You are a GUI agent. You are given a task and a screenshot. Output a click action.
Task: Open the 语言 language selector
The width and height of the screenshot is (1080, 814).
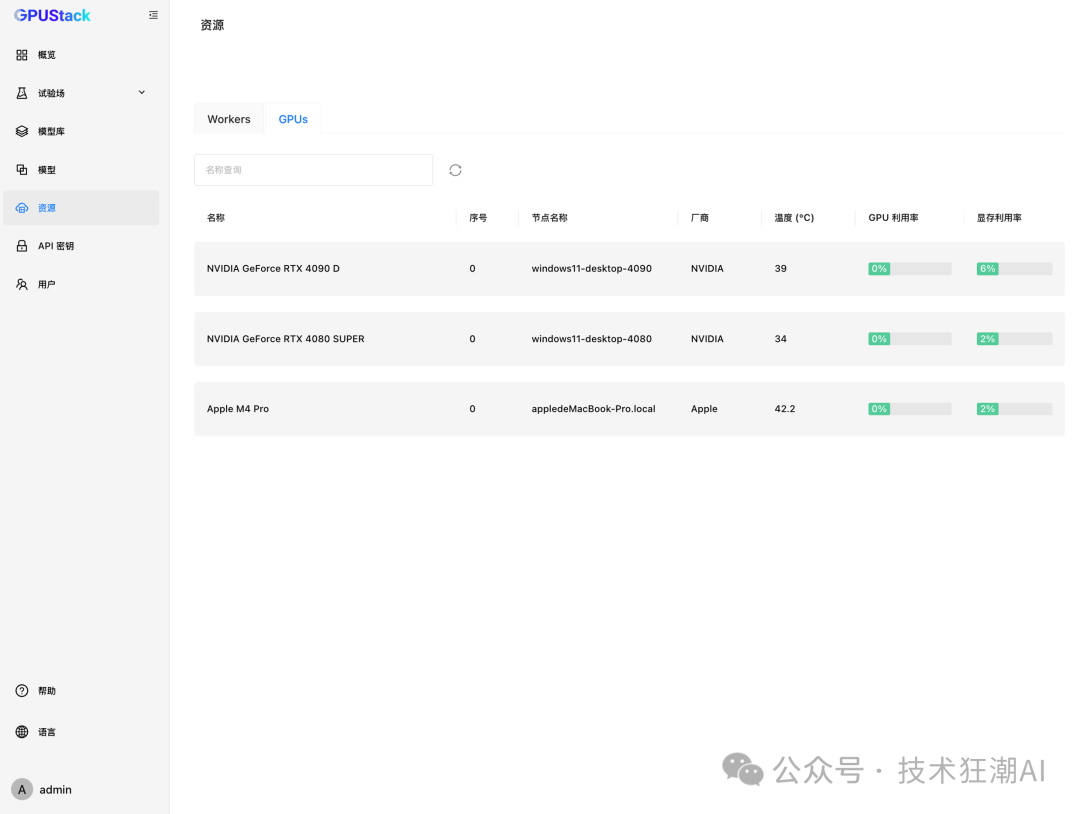(x=46, y=732)
